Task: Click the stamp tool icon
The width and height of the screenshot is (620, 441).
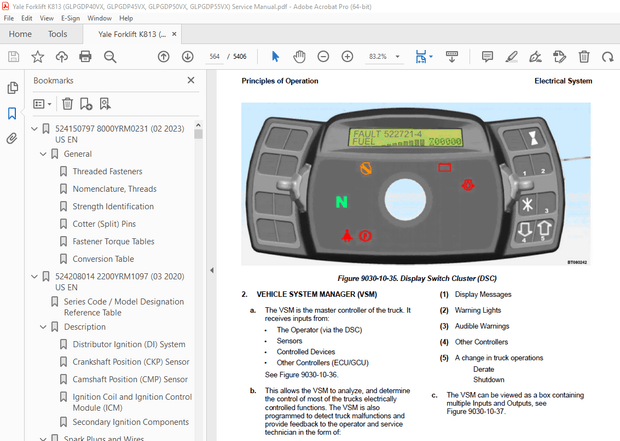Action: coord(560,57)
